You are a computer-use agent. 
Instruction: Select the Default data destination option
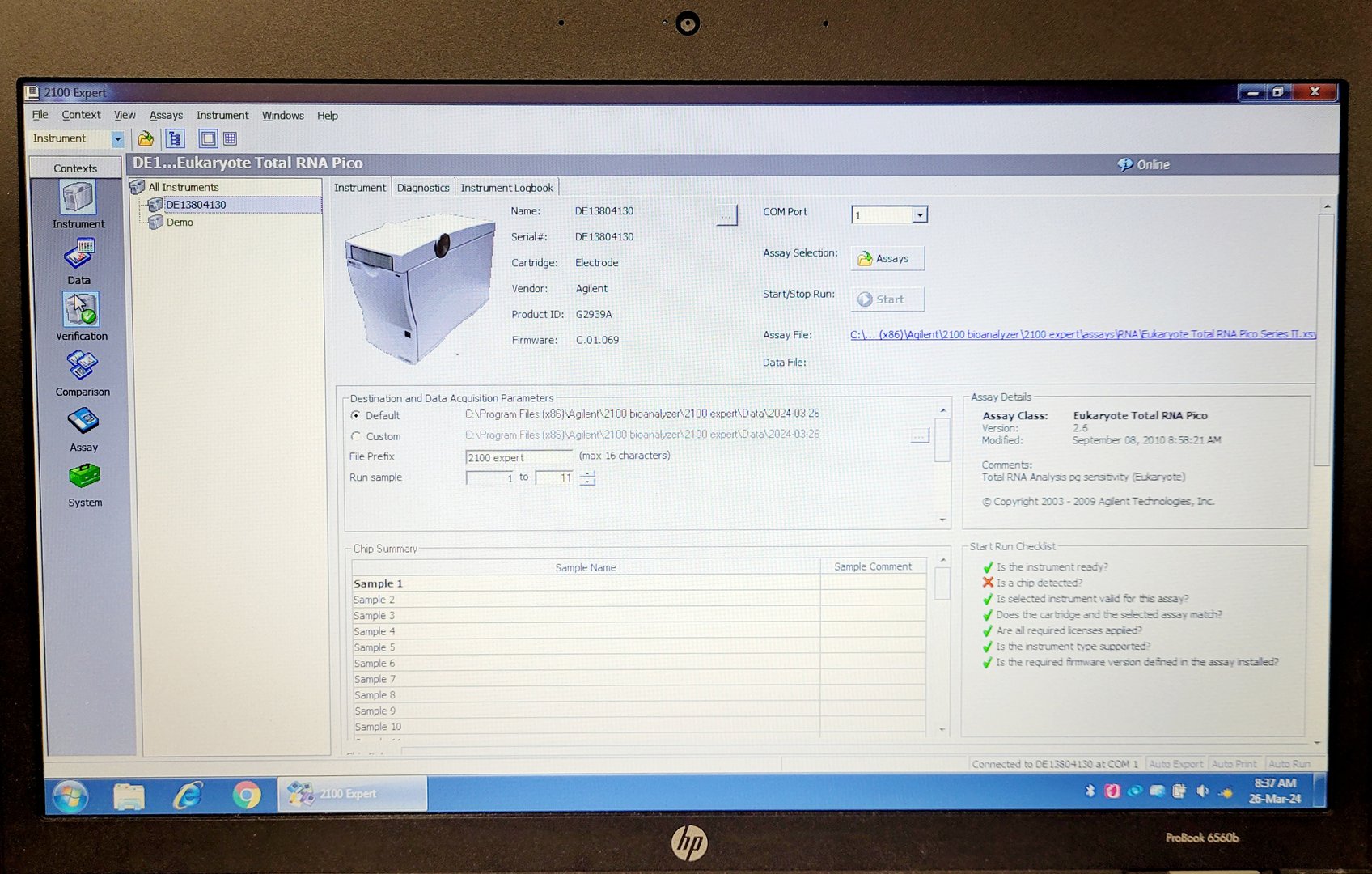click(356, 415)
